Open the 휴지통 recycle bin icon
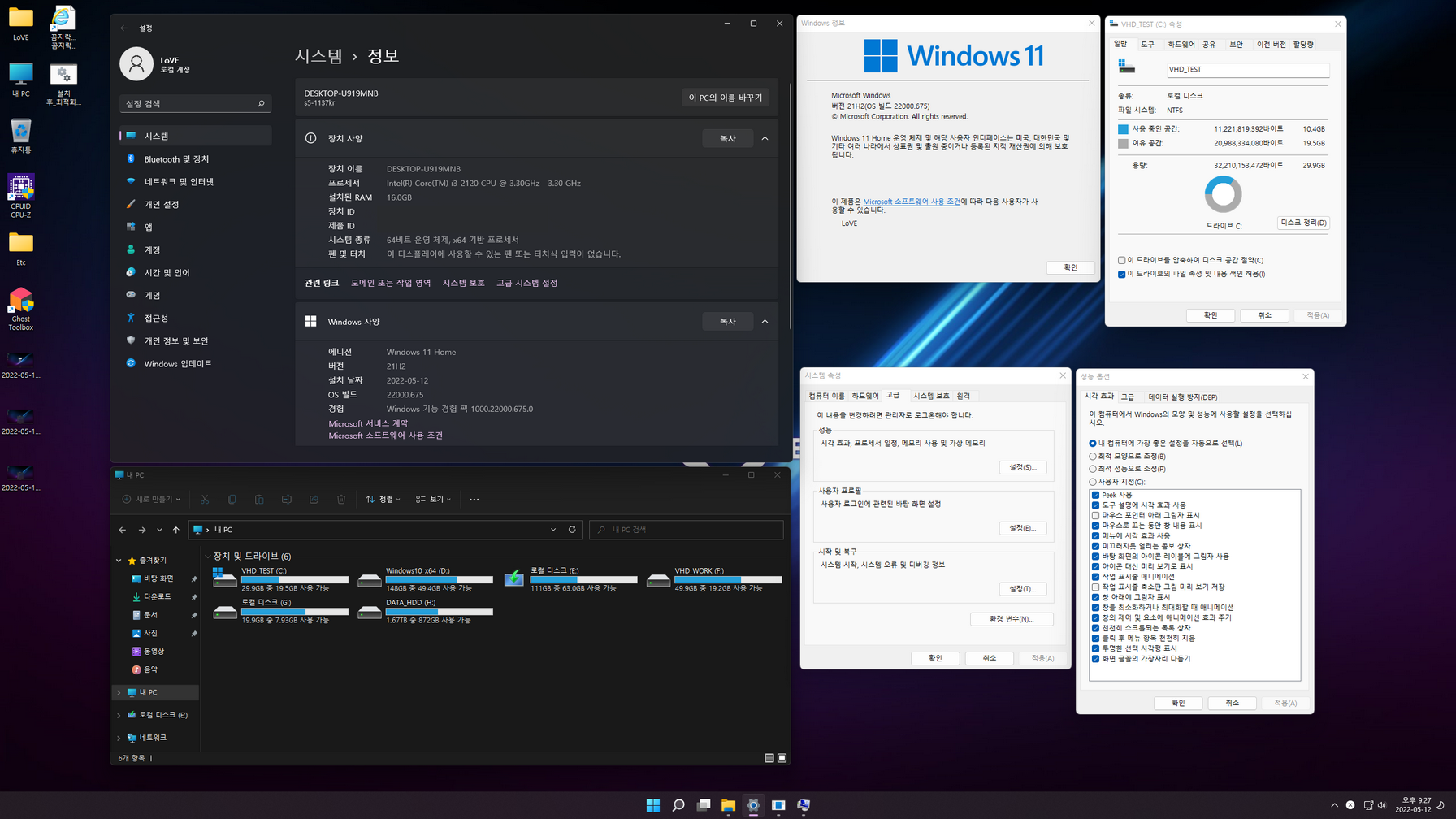This screenshot has width=1456, height=819. pyautogui.click(x=21, y=136)
